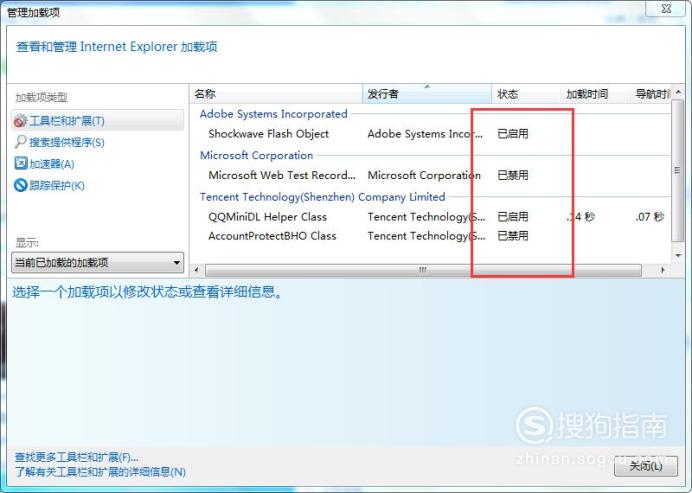Sort by the 名称 column header

click(x=276, y=94)
